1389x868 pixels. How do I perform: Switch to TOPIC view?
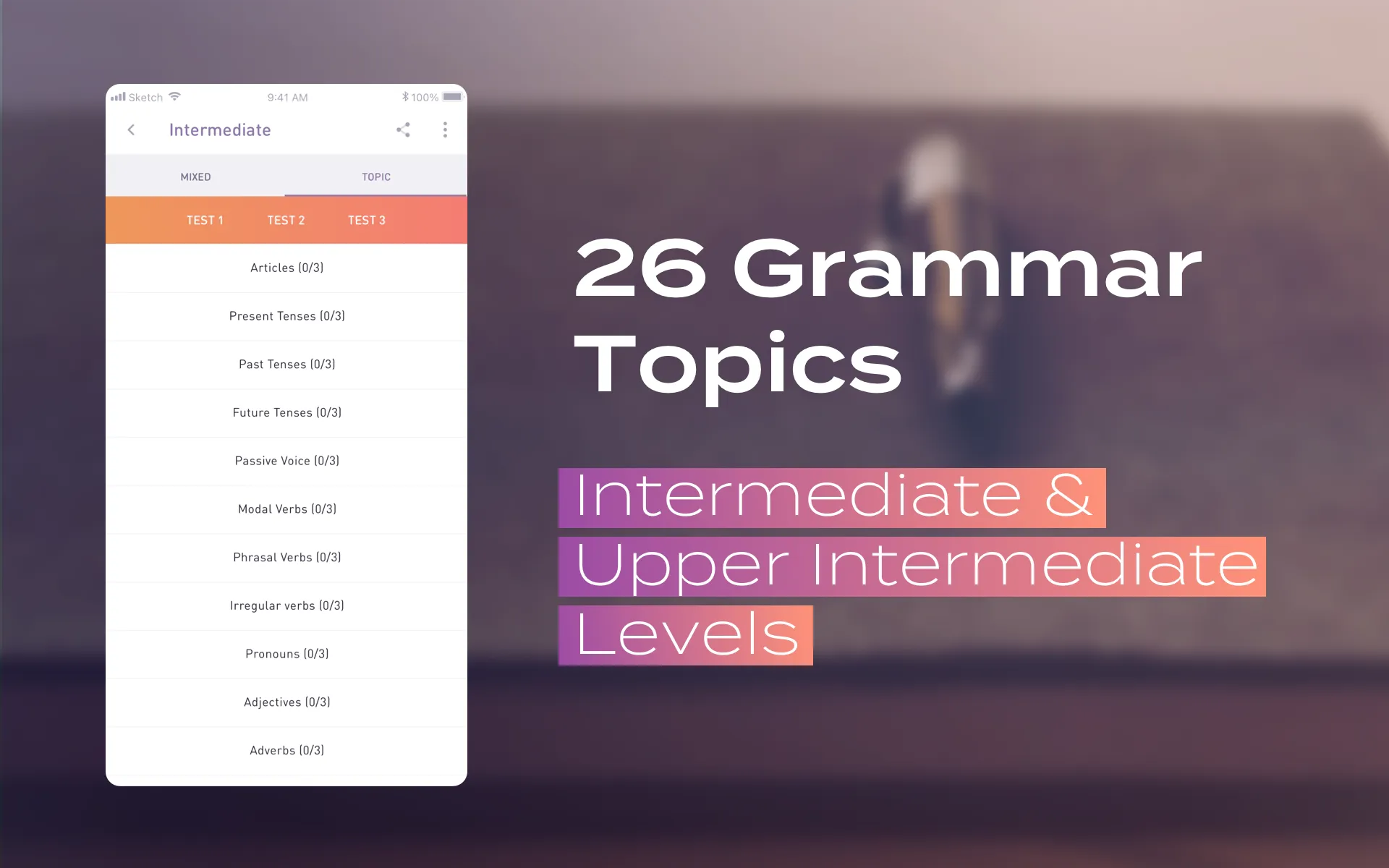[375, 176]
